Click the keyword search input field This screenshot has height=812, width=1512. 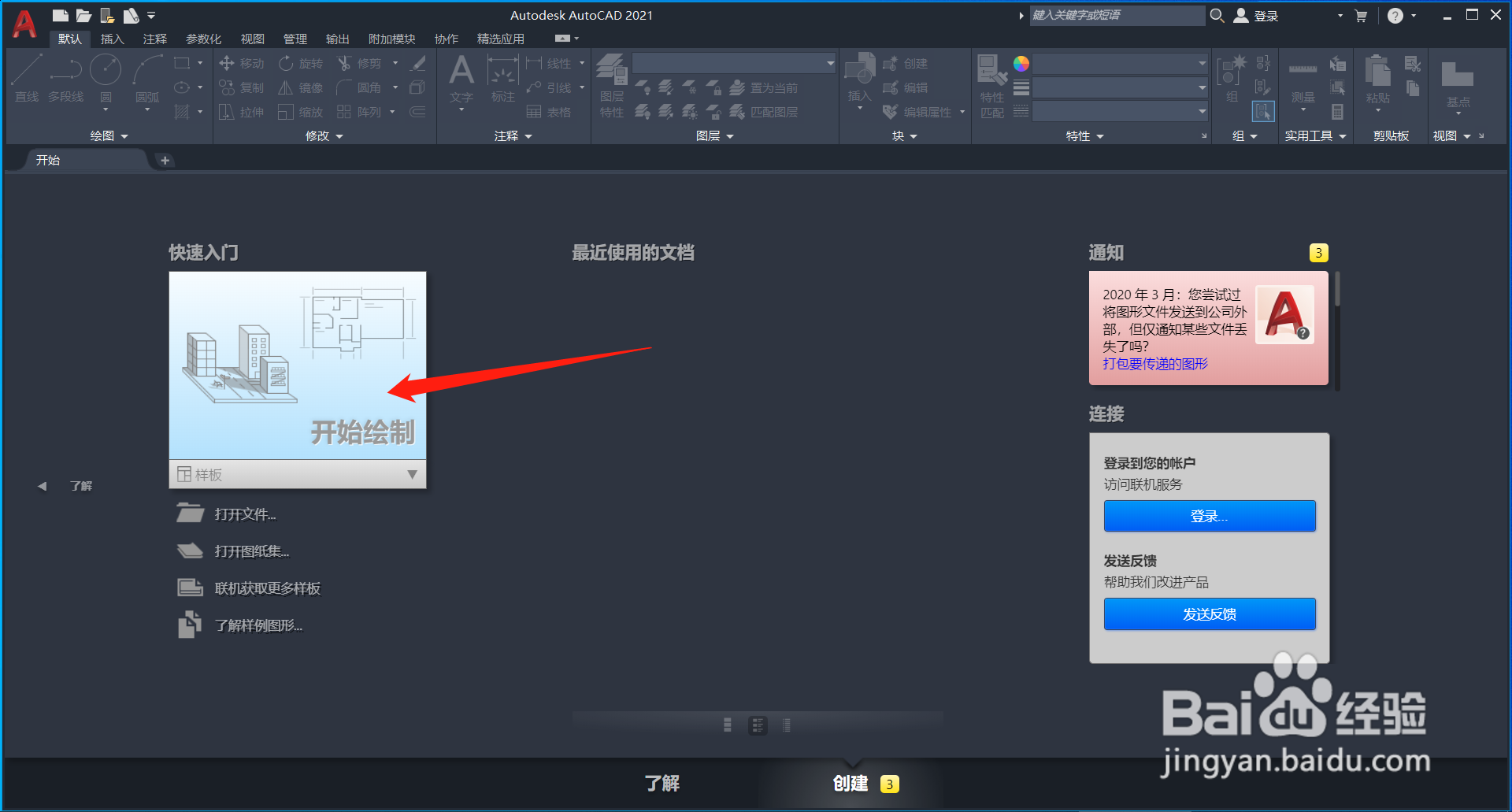coord(1117,15)
